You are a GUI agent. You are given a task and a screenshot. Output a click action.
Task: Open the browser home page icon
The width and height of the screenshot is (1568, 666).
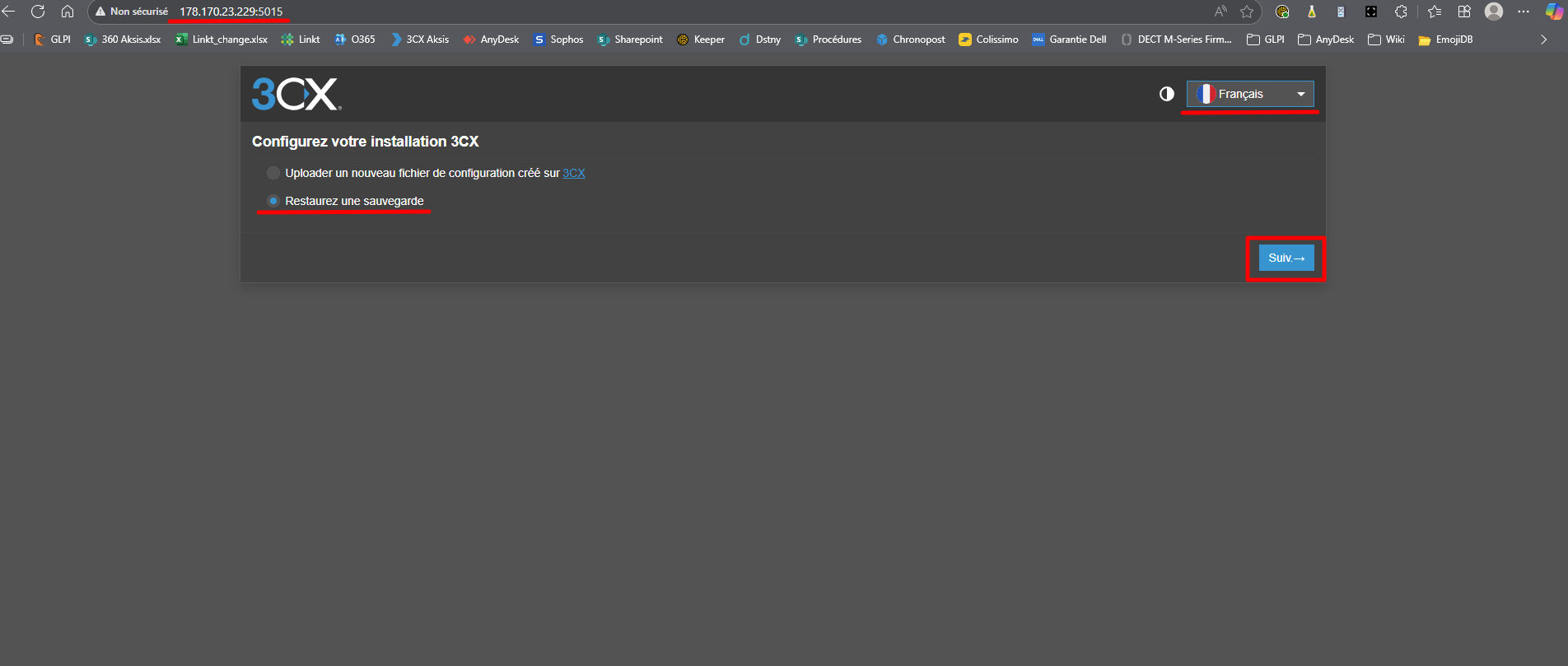68,12
